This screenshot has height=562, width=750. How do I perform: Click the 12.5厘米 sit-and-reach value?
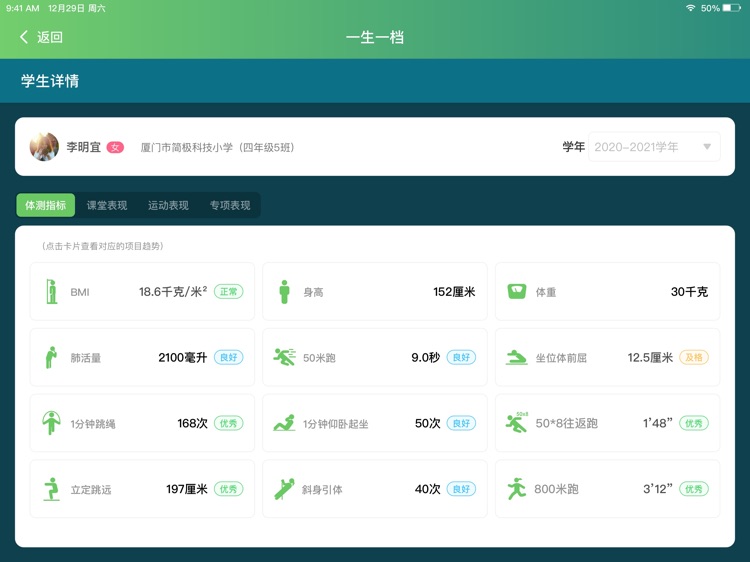(650, 357)
